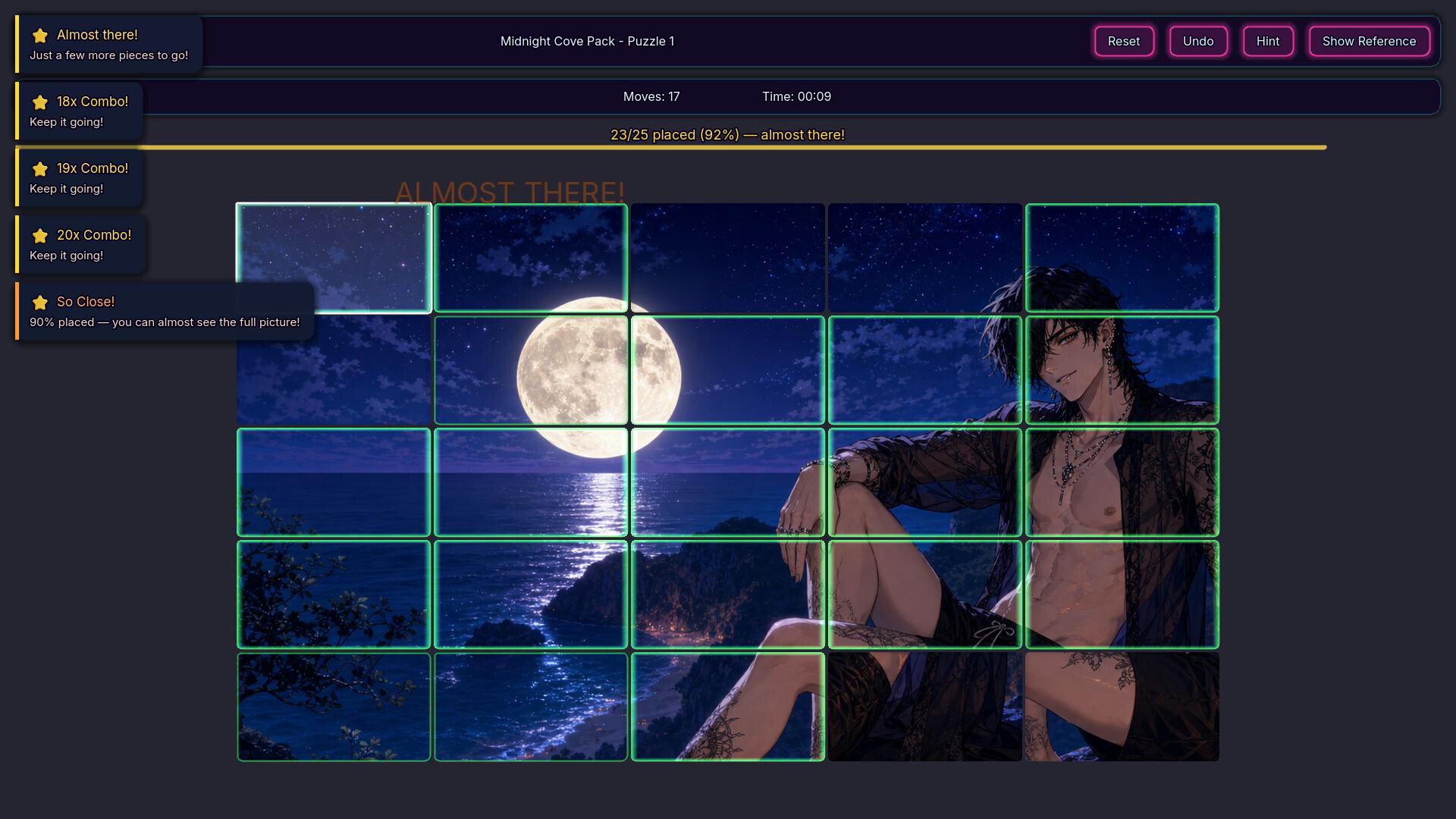The height and width of the screenshot is (819, 1456).
Task: Select the piece with the lit coastal village lights
Action: pyautogui.click(x=728, y=595)
